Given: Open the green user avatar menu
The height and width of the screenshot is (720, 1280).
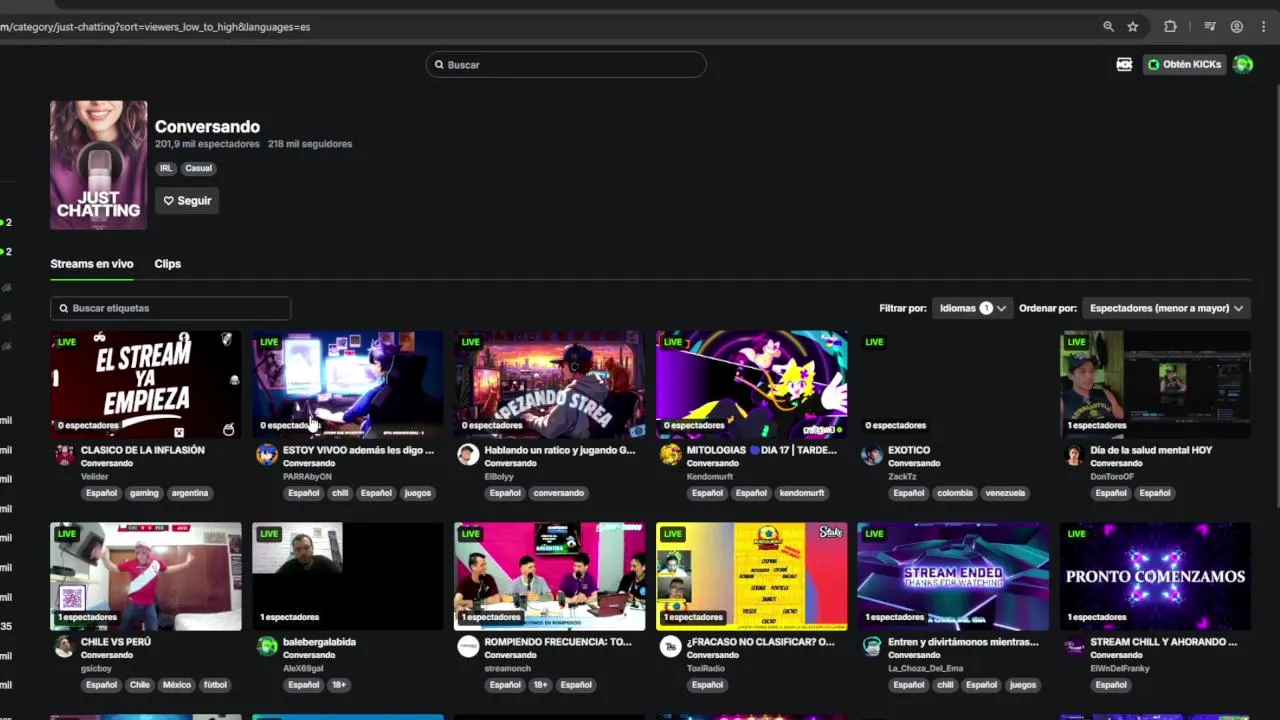Looking at the screenshot, I should (1243, 64).
